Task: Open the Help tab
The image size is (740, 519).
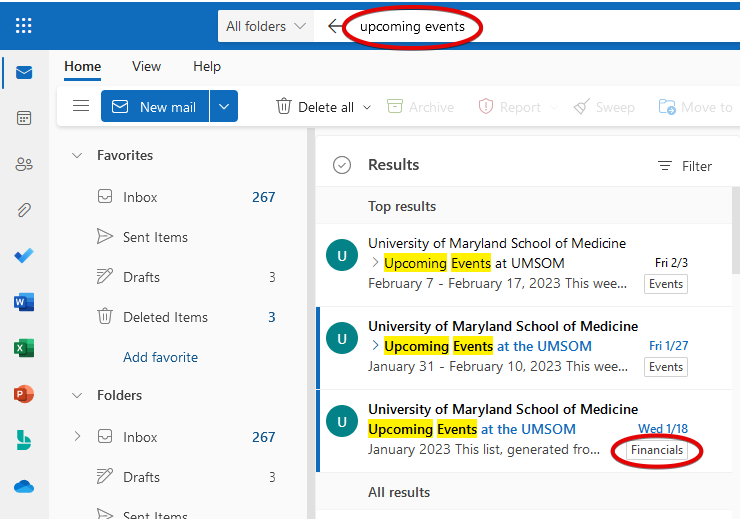Action: click(x=207, y=66)
